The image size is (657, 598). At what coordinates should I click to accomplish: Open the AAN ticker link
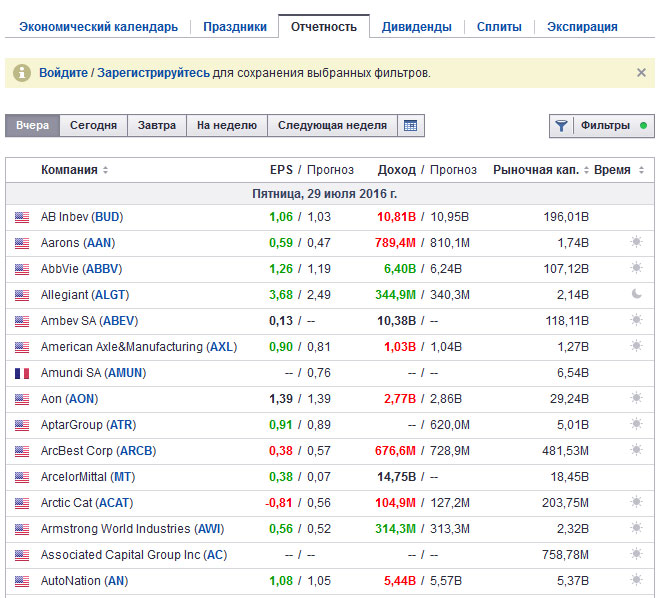point(99,243)
